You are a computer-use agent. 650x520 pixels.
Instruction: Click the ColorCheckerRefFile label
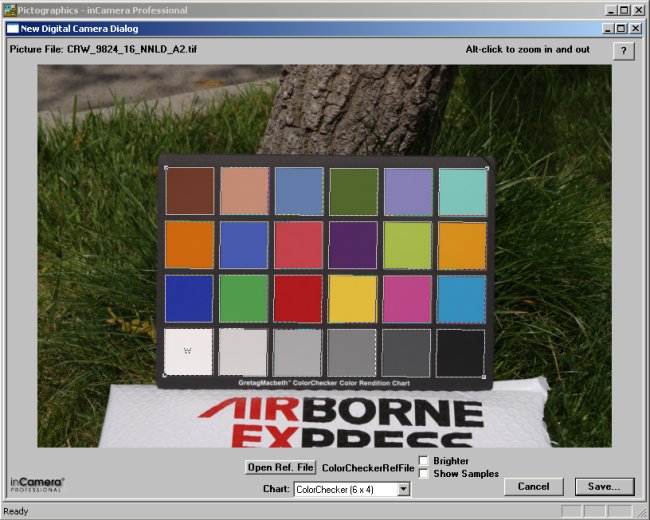pos(368,468)
